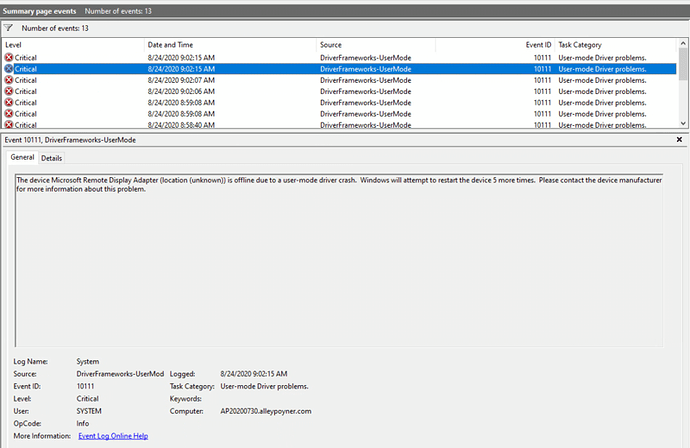Select the critical event at 8:58:40 AM
690x448 pixels.
tap(340, 125)
